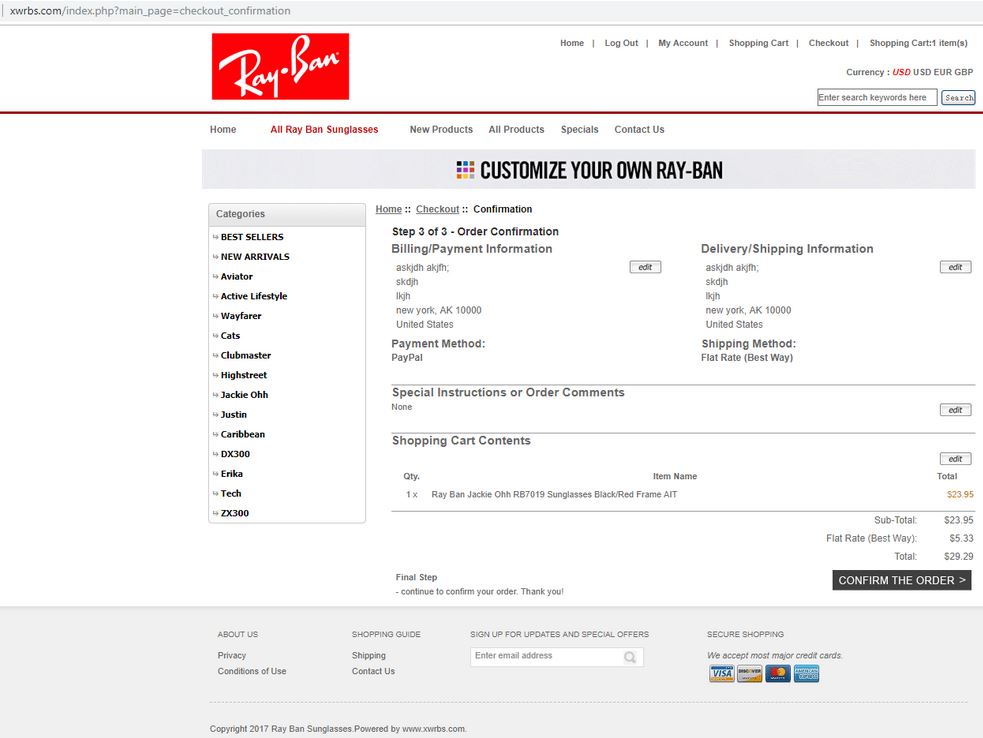Open Active Lifestyle category

(x=254, y=297)
